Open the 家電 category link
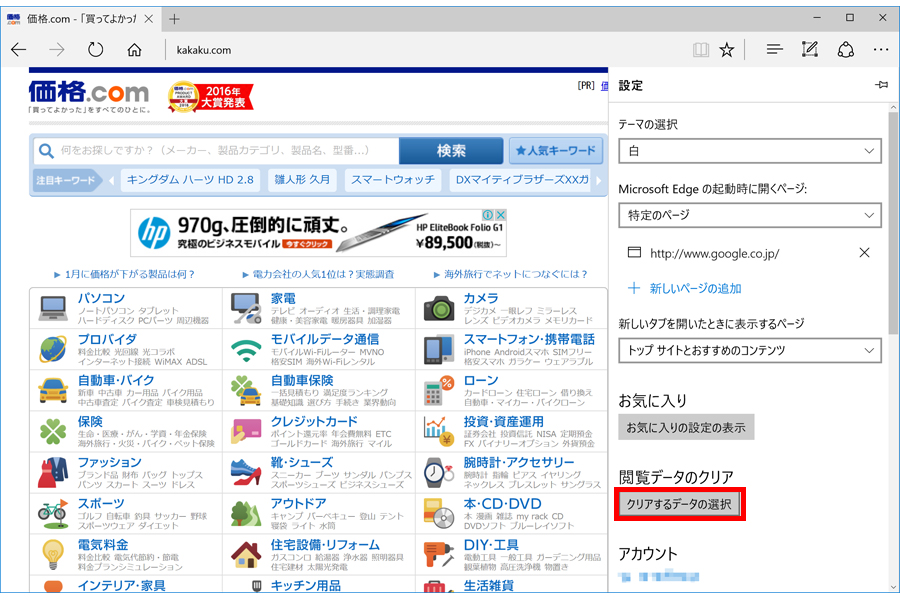900x600 pixels. click(x=283, y=299)
